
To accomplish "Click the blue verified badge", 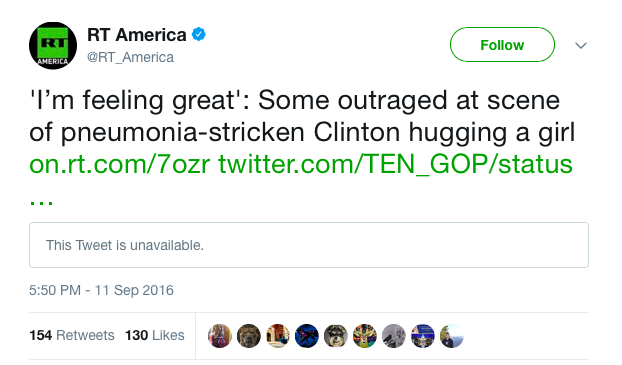I will click(199, 35).
